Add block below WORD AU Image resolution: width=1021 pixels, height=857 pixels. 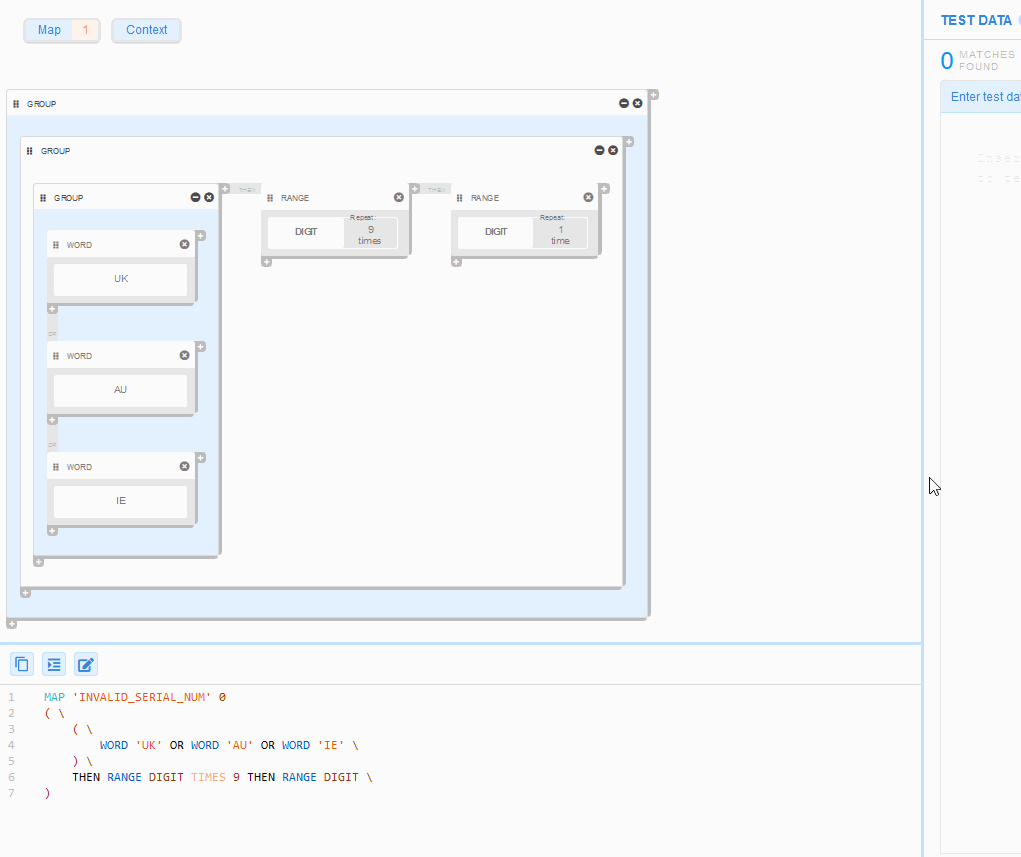pos(53,420)
